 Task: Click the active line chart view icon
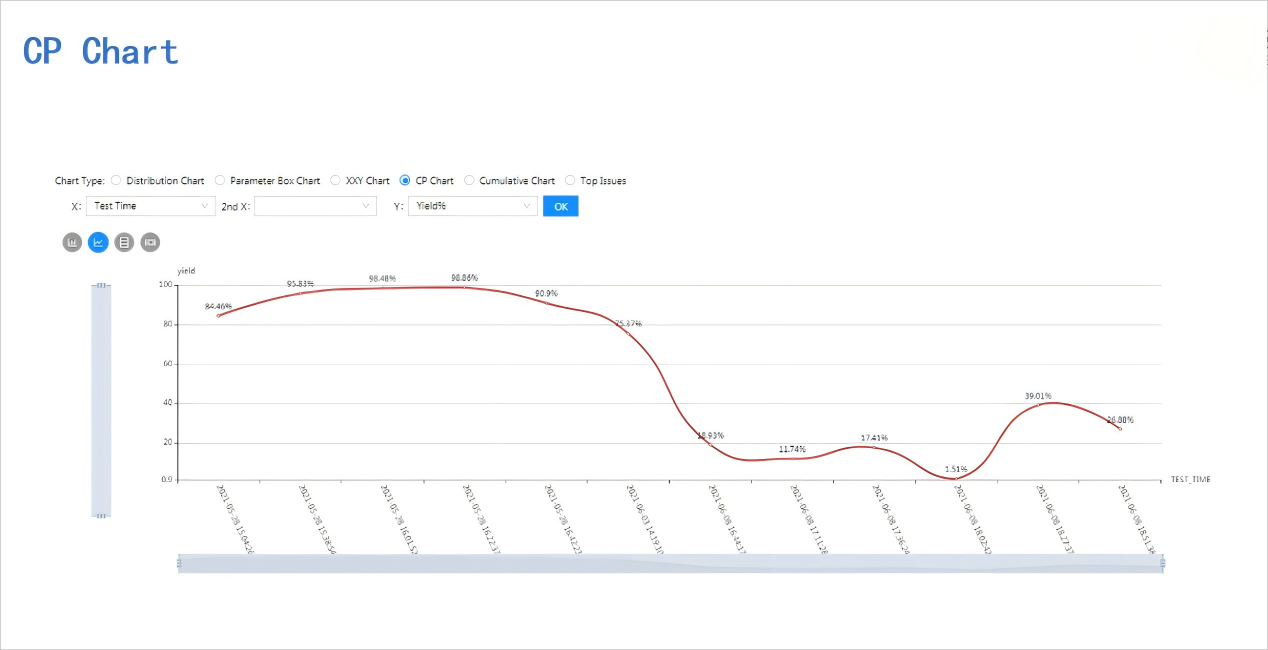[98, 242]
